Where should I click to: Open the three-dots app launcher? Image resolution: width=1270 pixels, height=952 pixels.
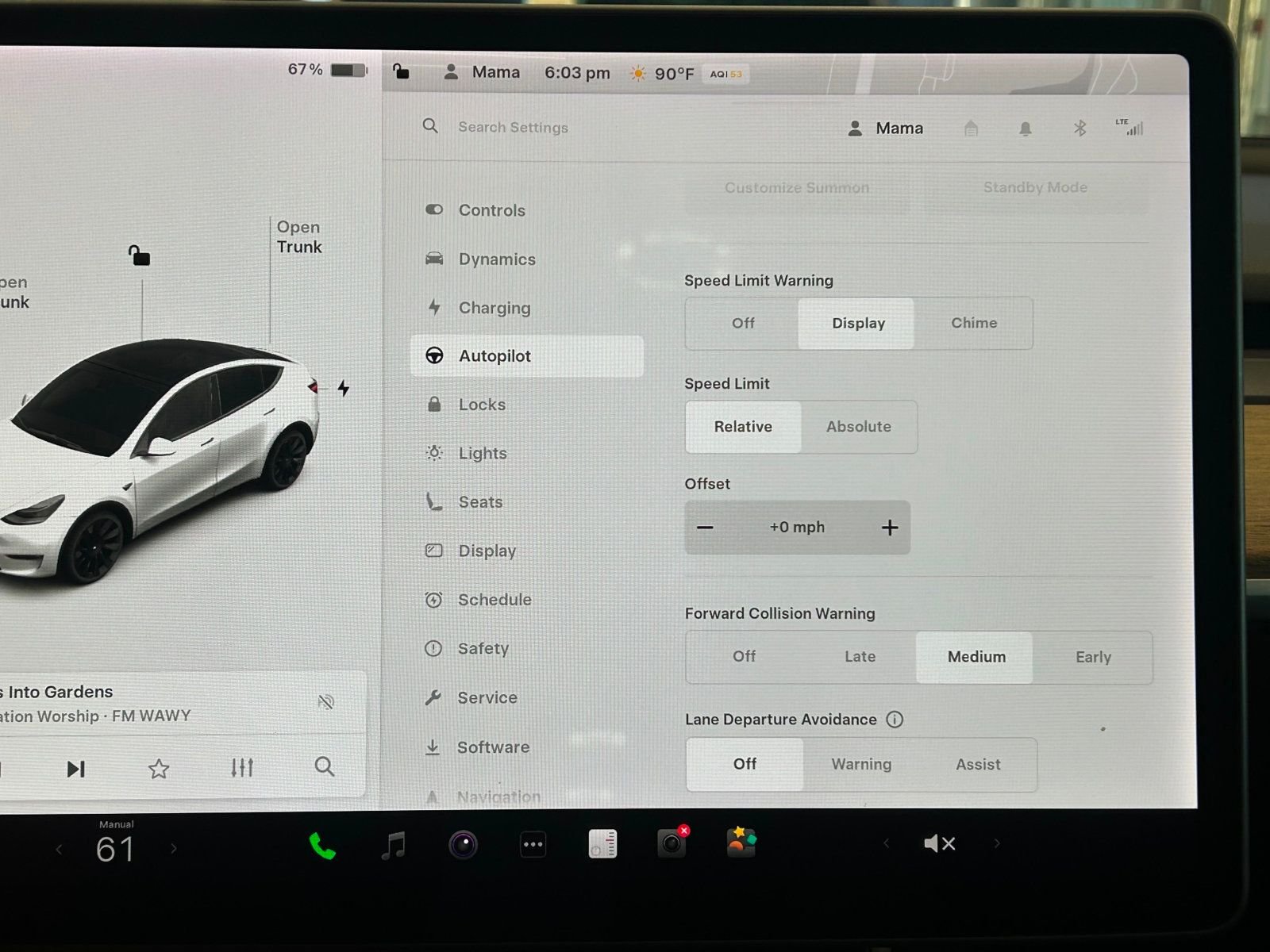533,845
